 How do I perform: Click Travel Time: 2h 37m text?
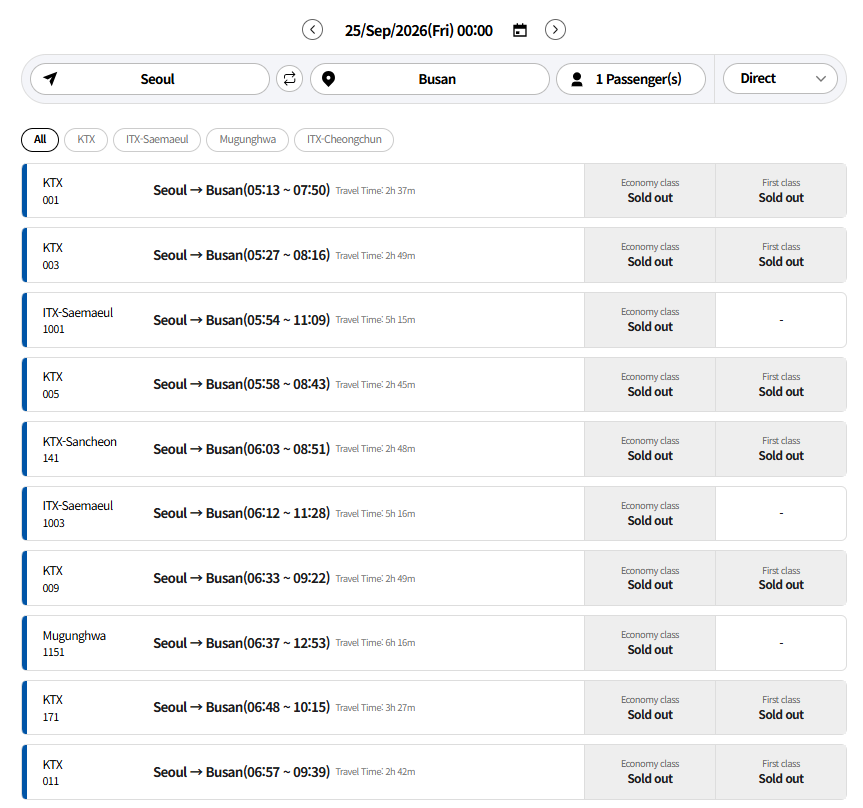375,191
